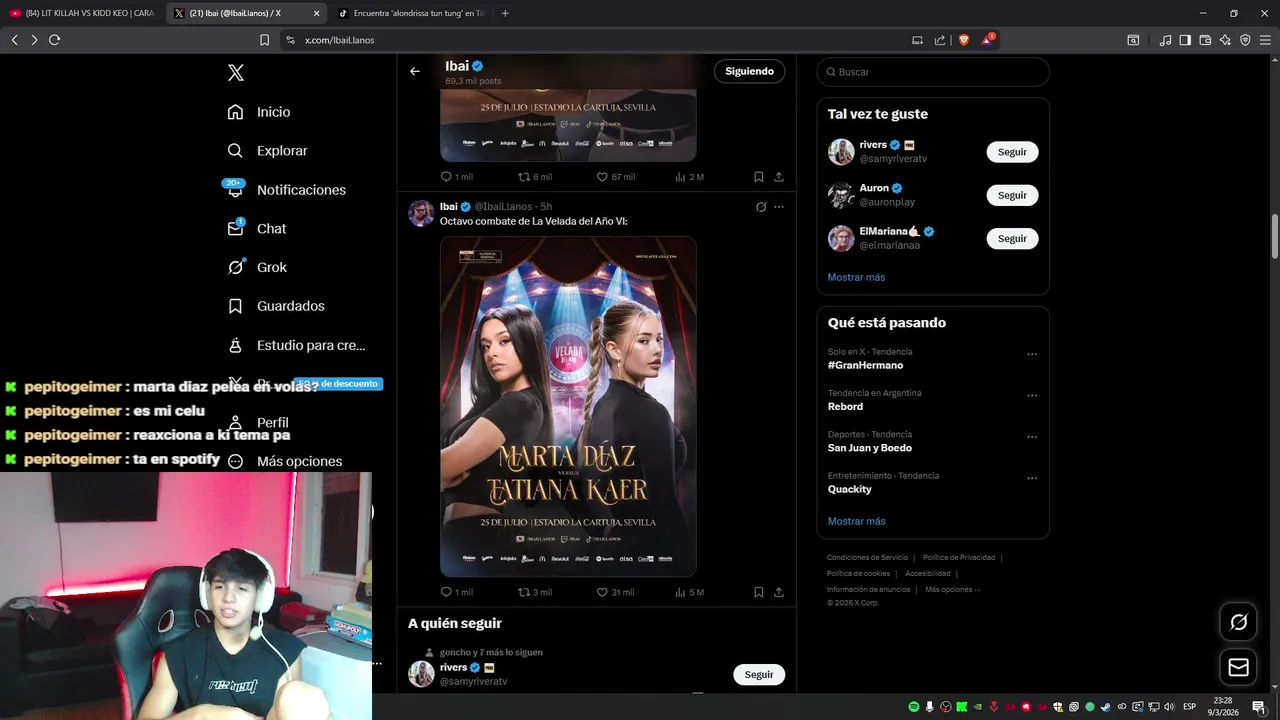Switch to the TikTok alondrissa tab
The width and height of the screenshot is (1280, 720).
(x=411, y=13)
